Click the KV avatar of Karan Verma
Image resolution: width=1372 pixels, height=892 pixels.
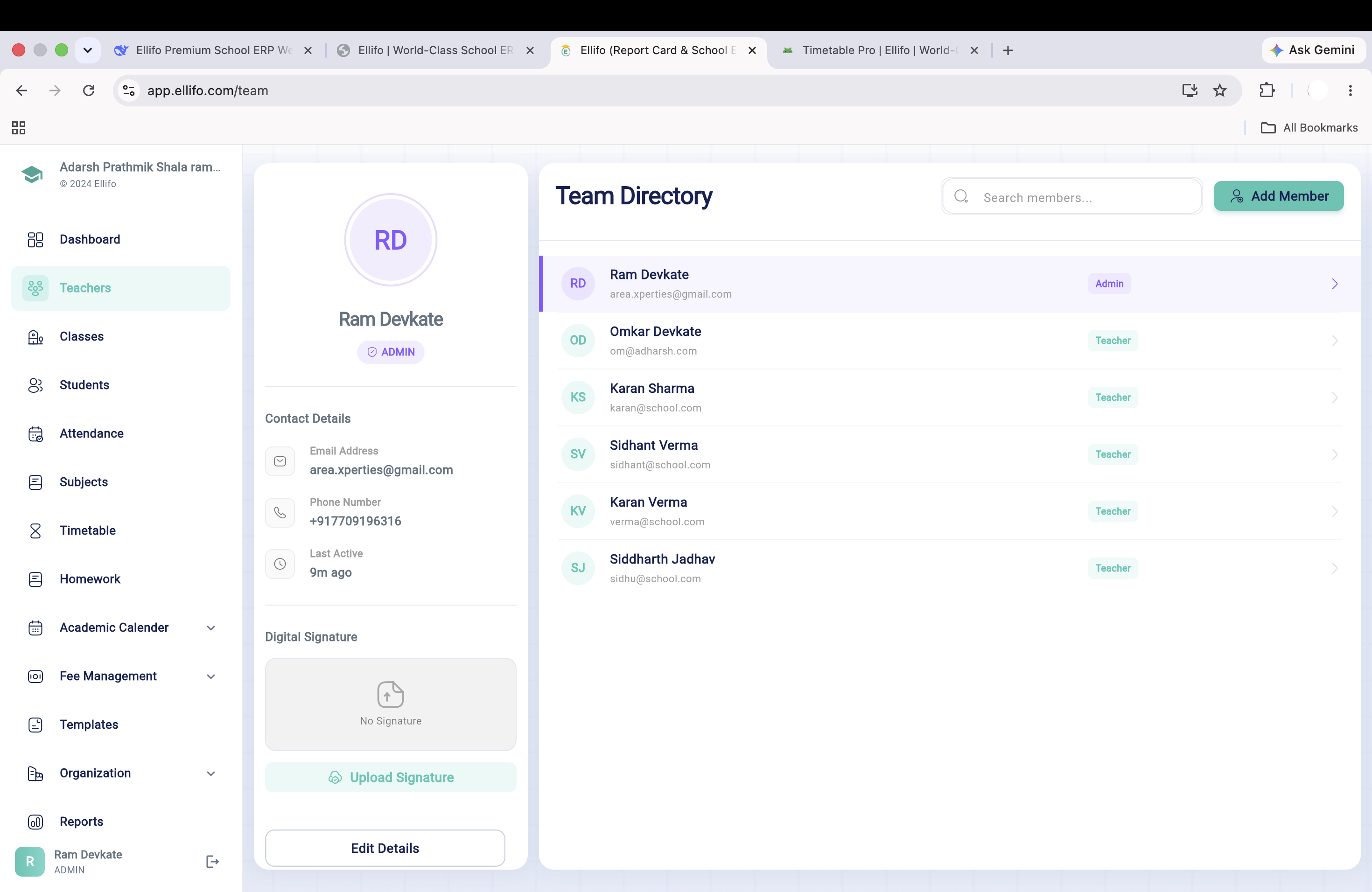(x=578, y=511)
